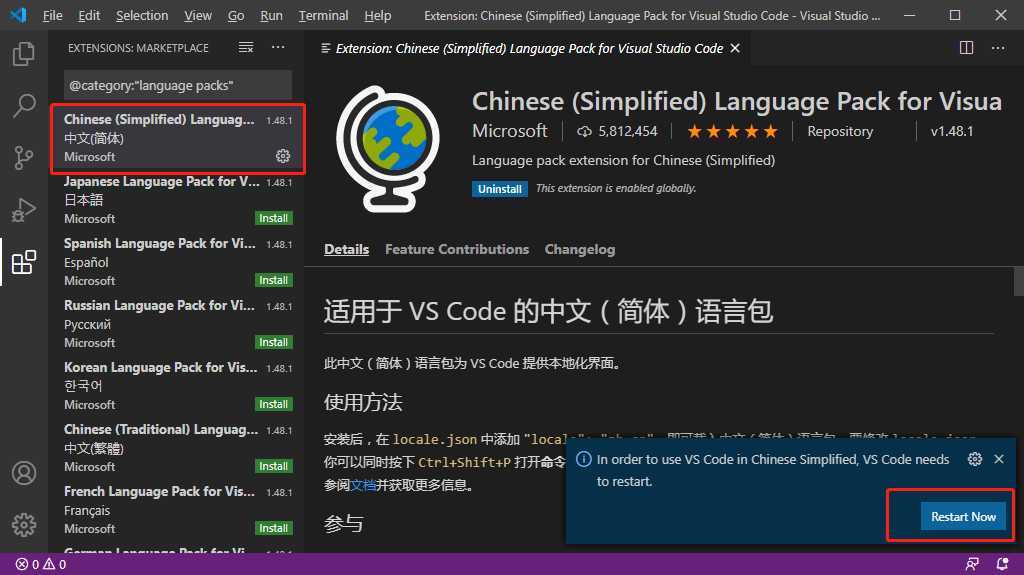Open the File menu
Screen dimensions: 1024x575
[52, 15]
